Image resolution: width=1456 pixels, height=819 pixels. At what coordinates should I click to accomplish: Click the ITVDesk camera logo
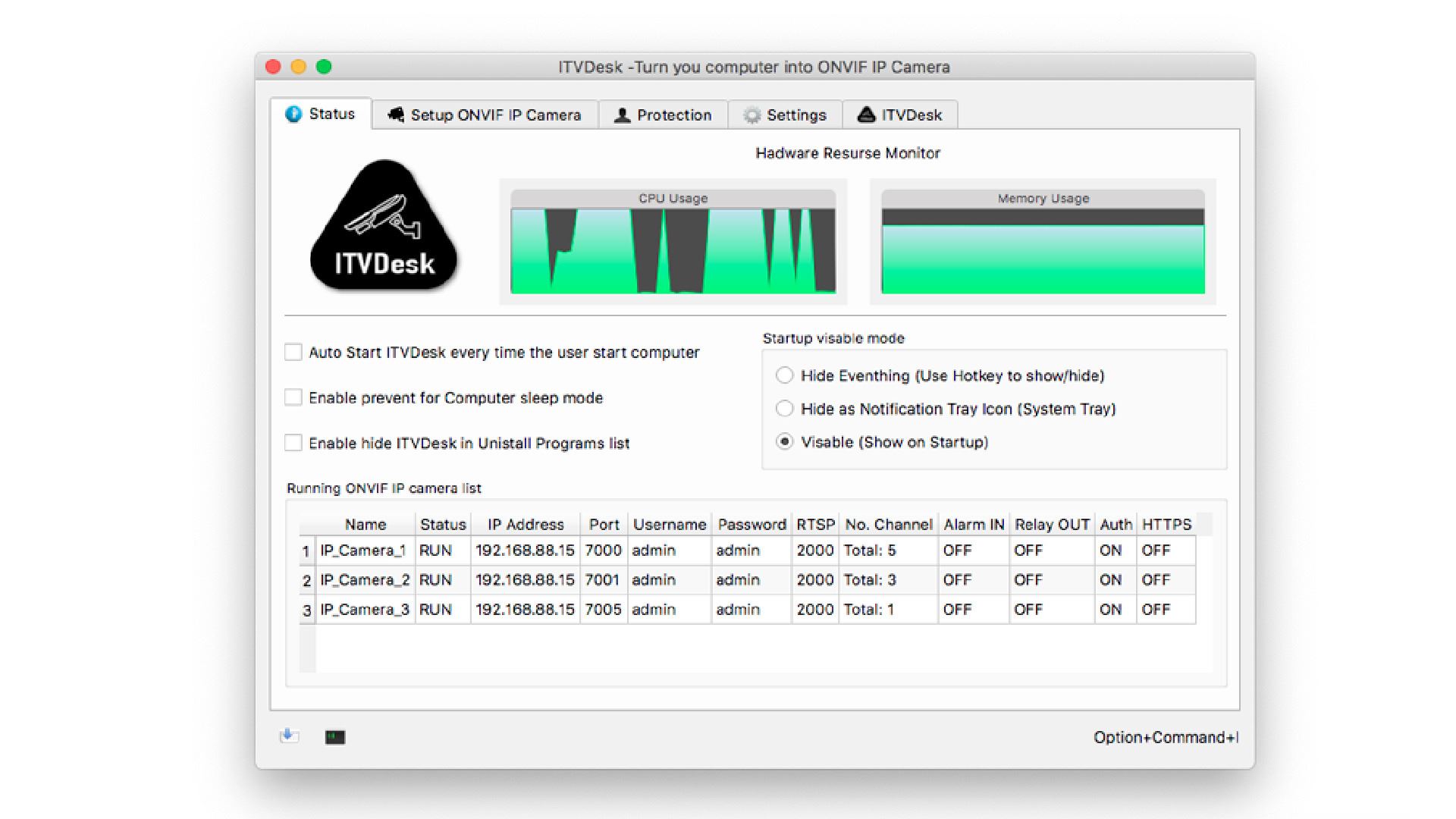384,225
